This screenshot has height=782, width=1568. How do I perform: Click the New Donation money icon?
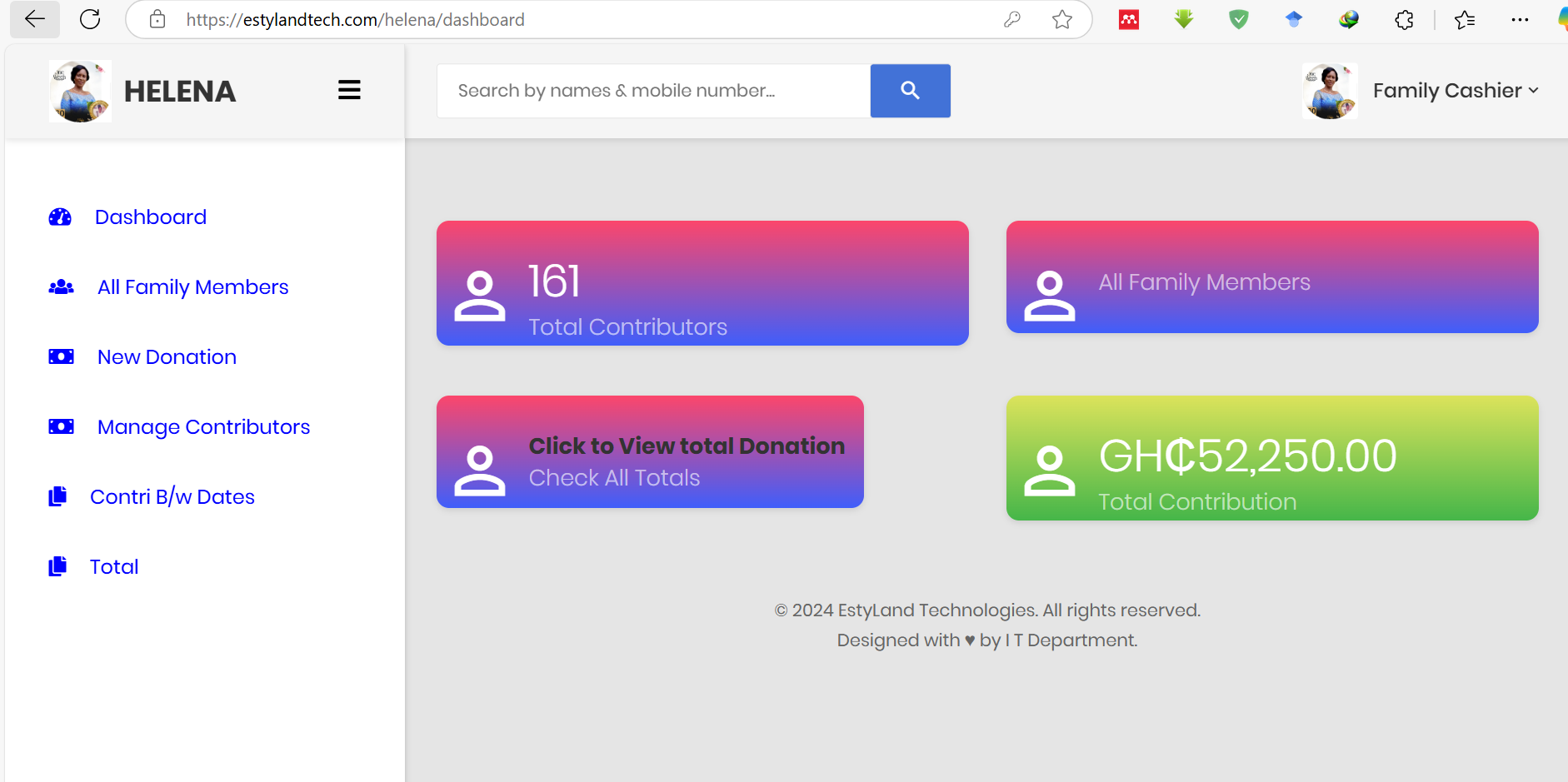(x=60, y=356)
